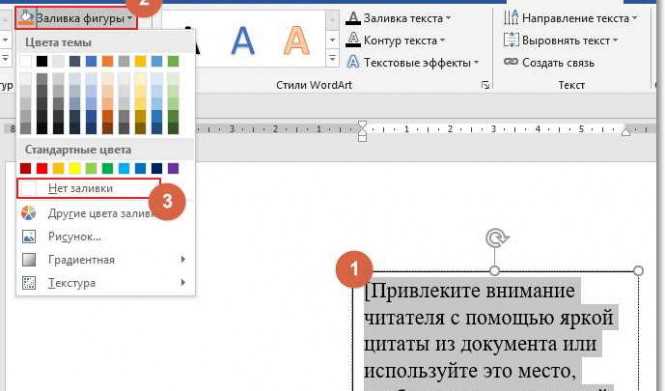Open the Стили WordArt dialog launcher

486,85
